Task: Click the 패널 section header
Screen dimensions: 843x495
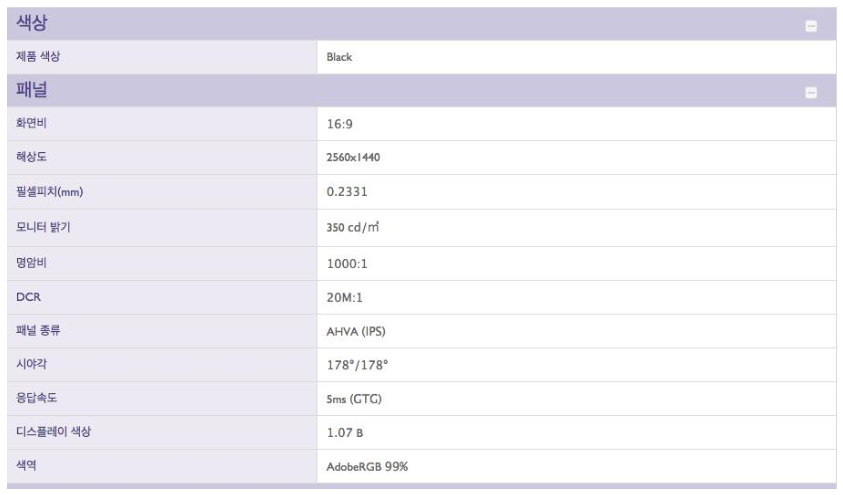Action: tap(422, 90)
